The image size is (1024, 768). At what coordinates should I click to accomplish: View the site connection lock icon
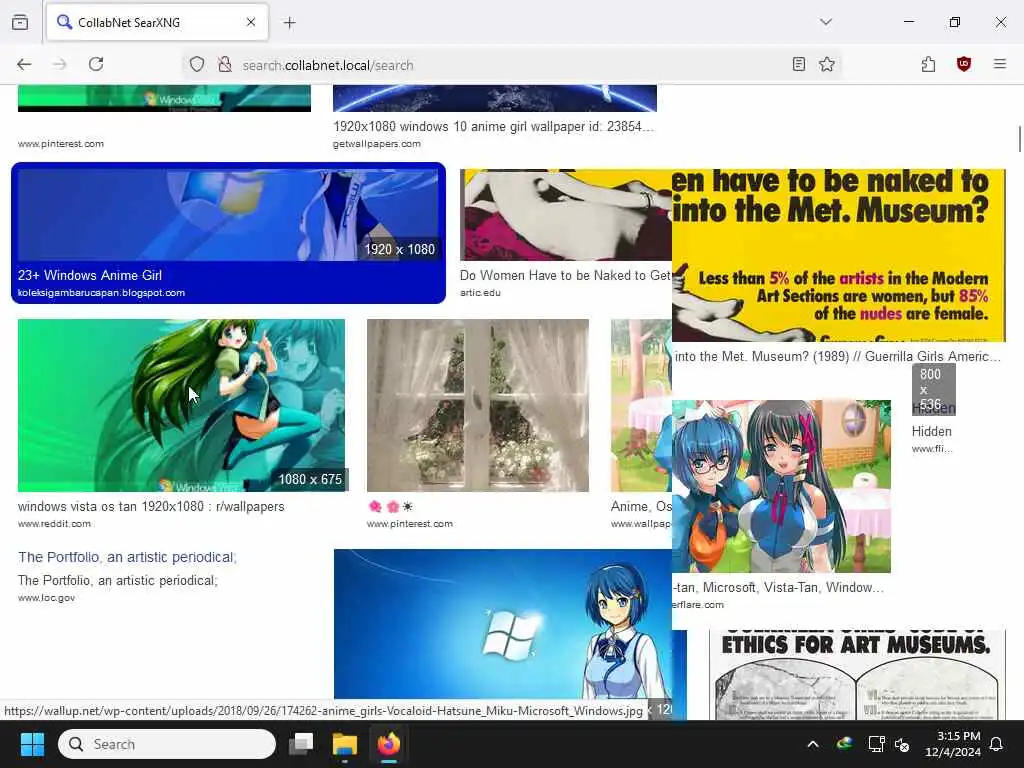pyautogui.click(x=225, y=64)
